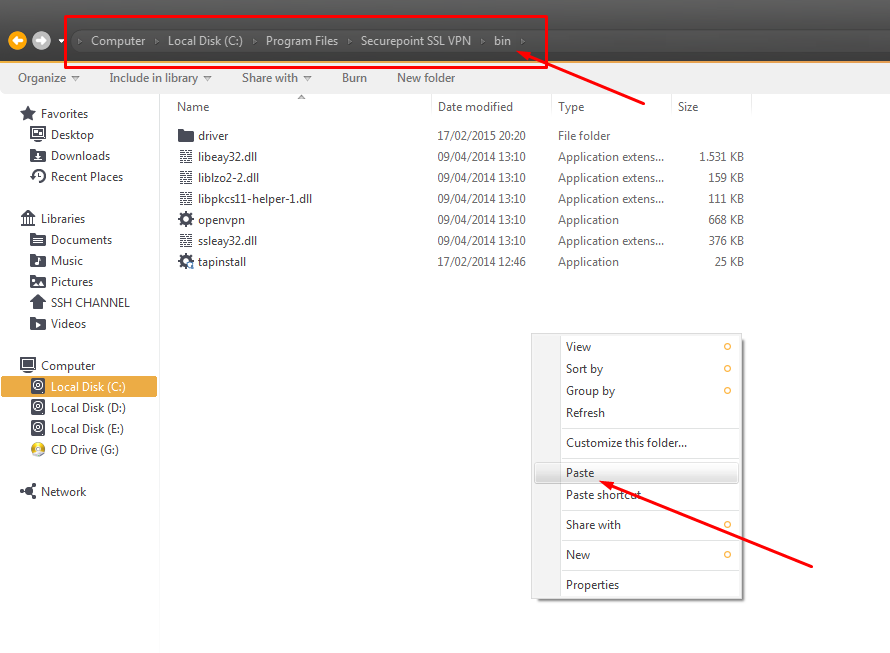This screenshot has height=653, width=890.
Task: Click the liblzo2-2.dll file icon
Action: pyautogui.click(x=186, y=178)
